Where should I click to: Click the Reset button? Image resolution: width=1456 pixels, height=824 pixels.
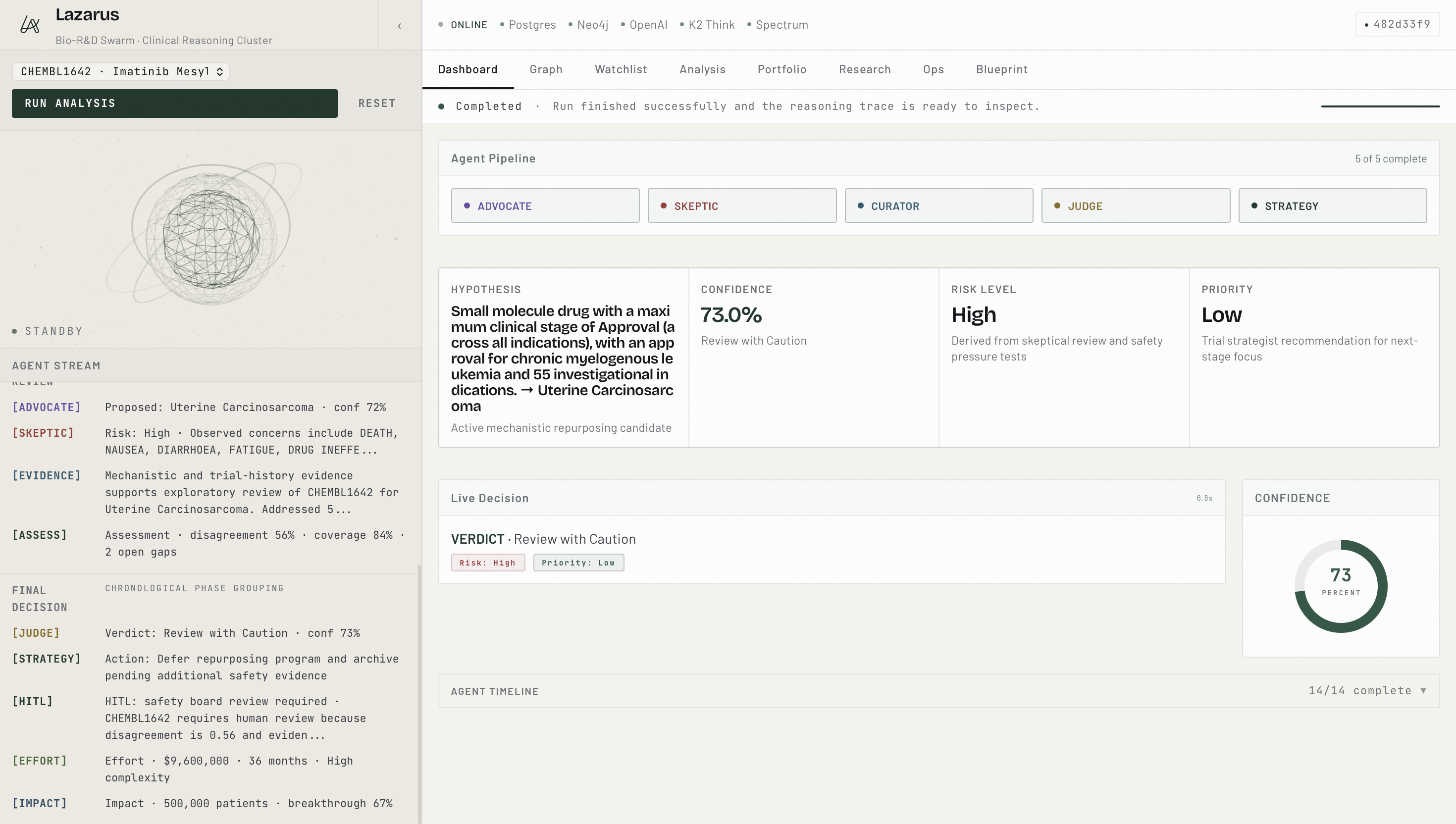pyautogui.click(x=377, y=103)
